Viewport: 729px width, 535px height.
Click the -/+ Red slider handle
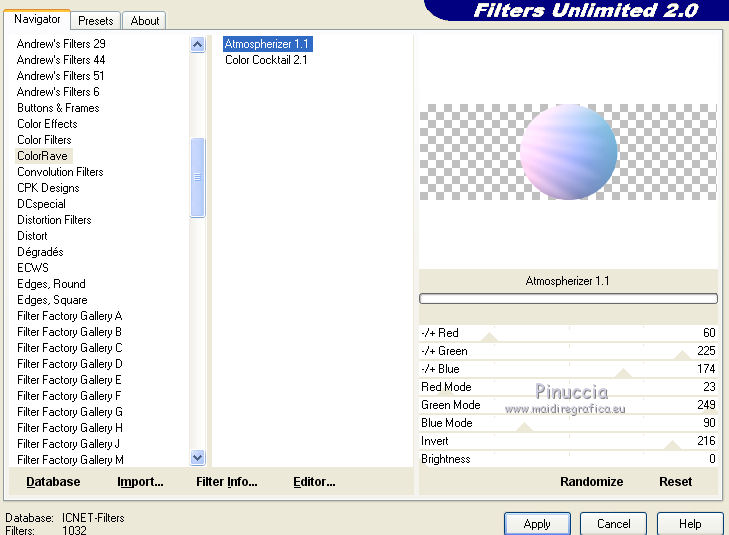(490, 338)
